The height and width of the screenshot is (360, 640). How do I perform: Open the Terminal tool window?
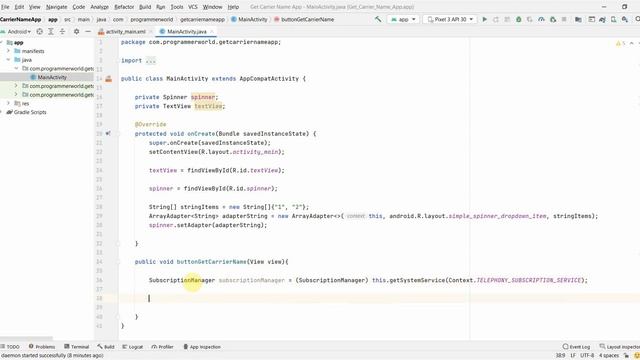(x=77, y=347)
